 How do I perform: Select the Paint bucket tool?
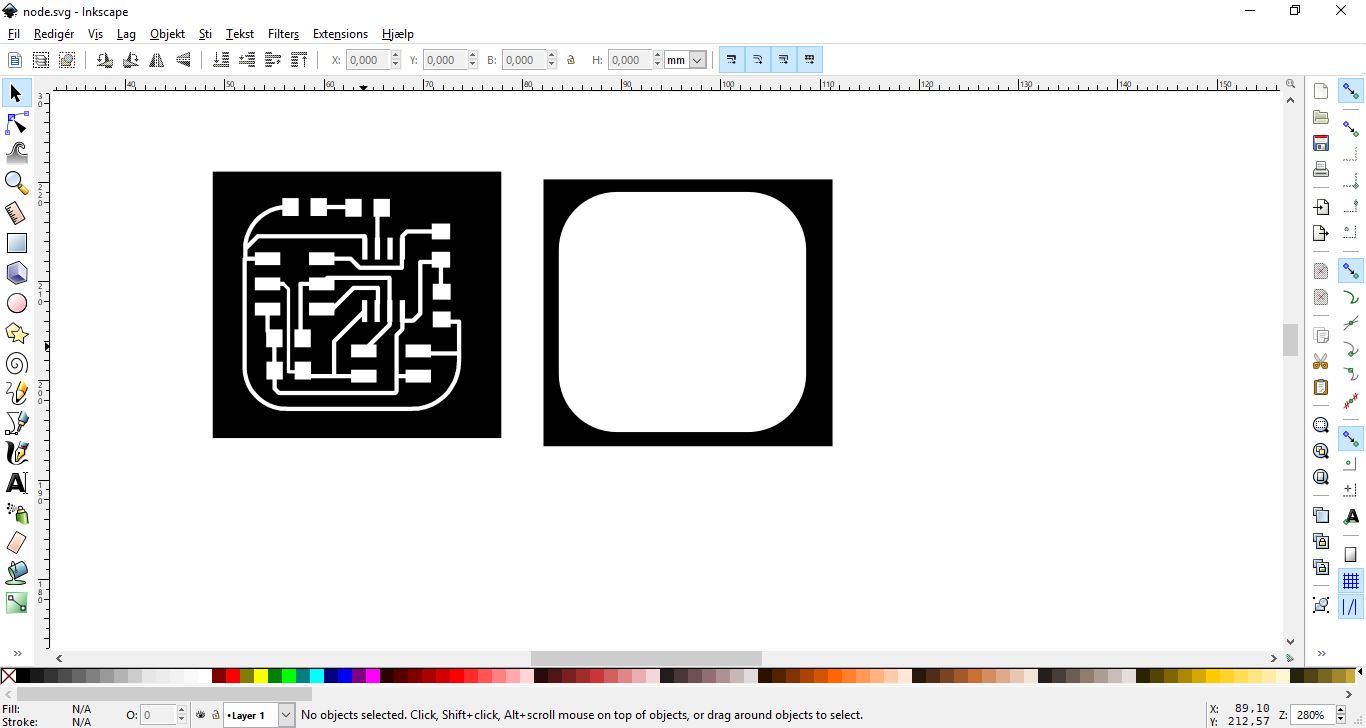pos(16,573)
